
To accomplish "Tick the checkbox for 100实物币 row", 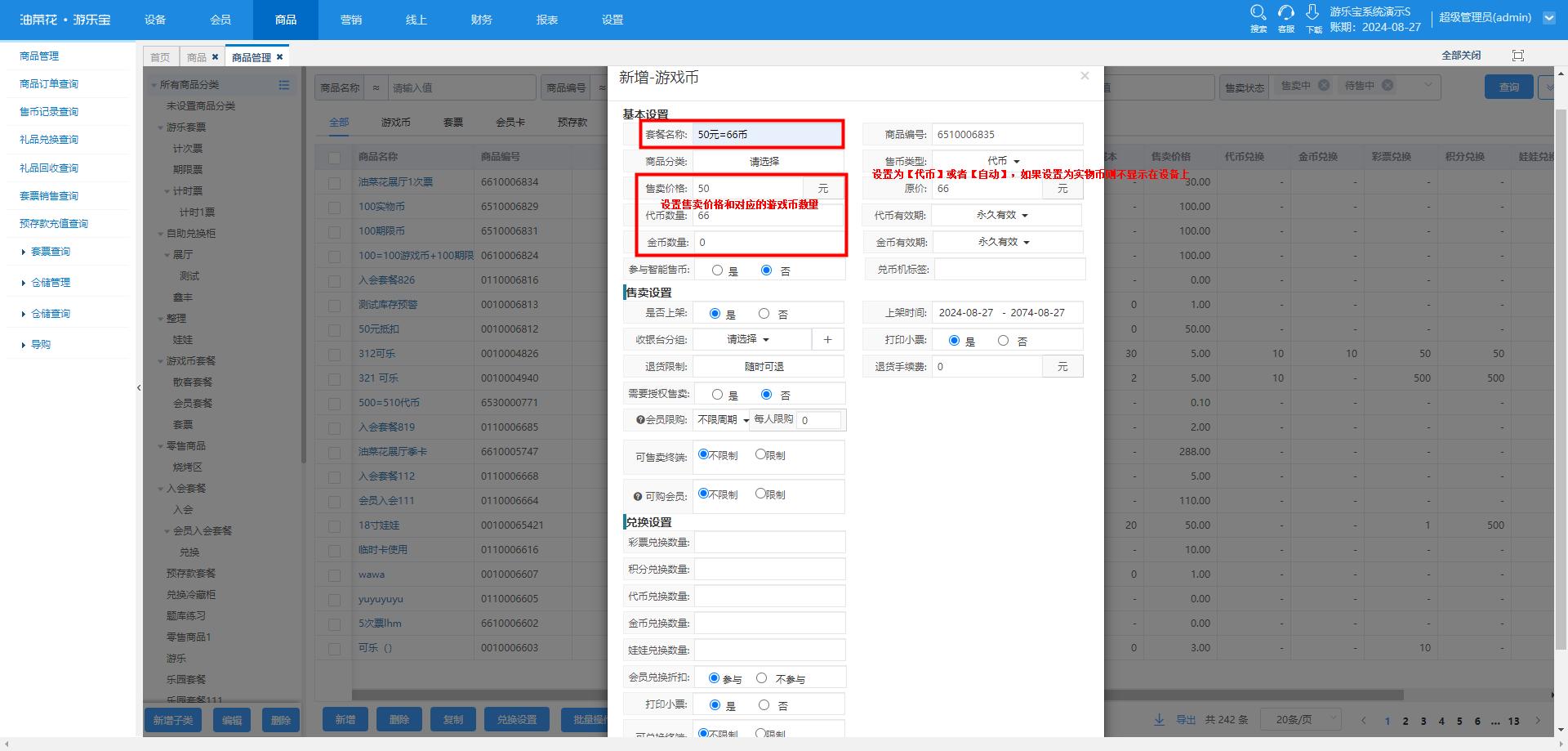I will pyautogui.click(x=334, y=208).
